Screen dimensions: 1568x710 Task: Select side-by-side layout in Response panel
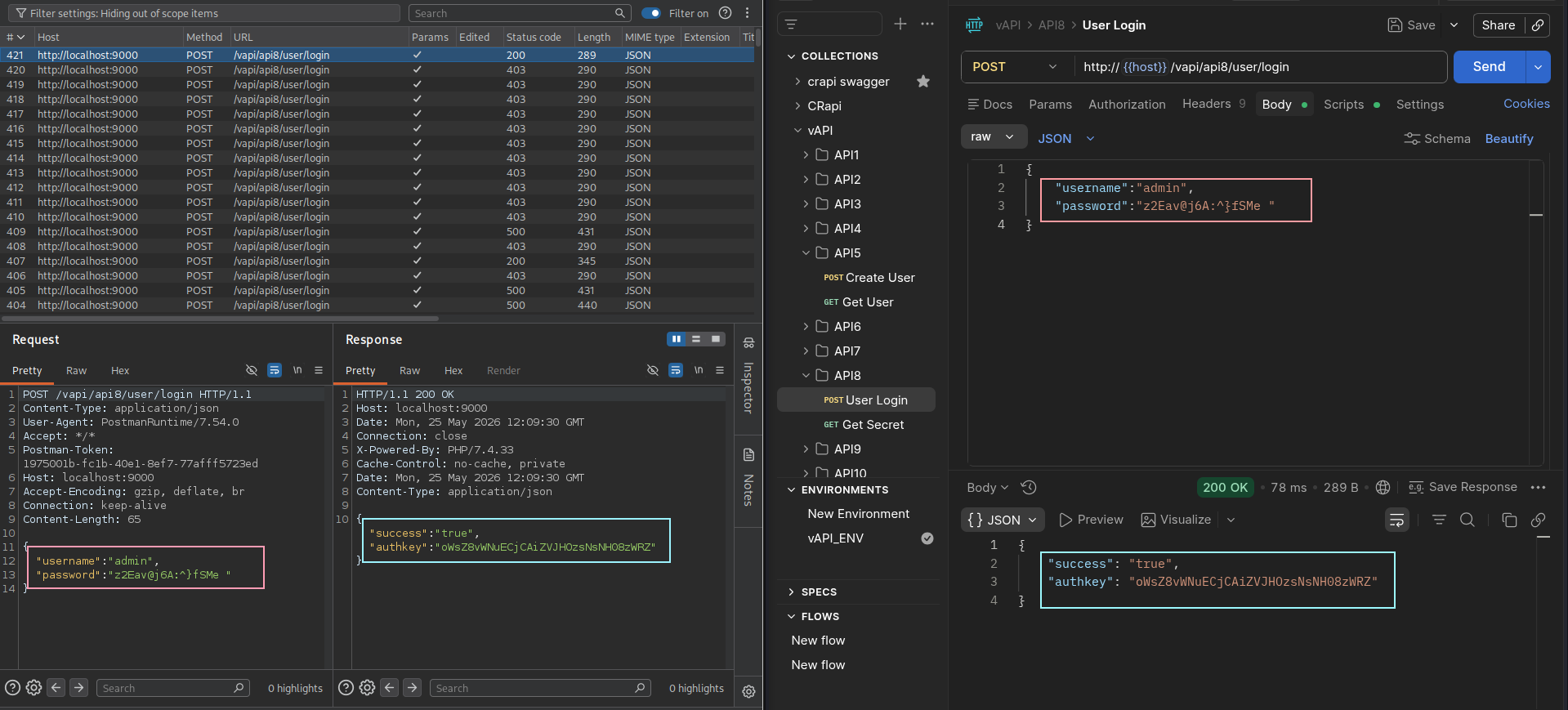(x=677, y=339)
